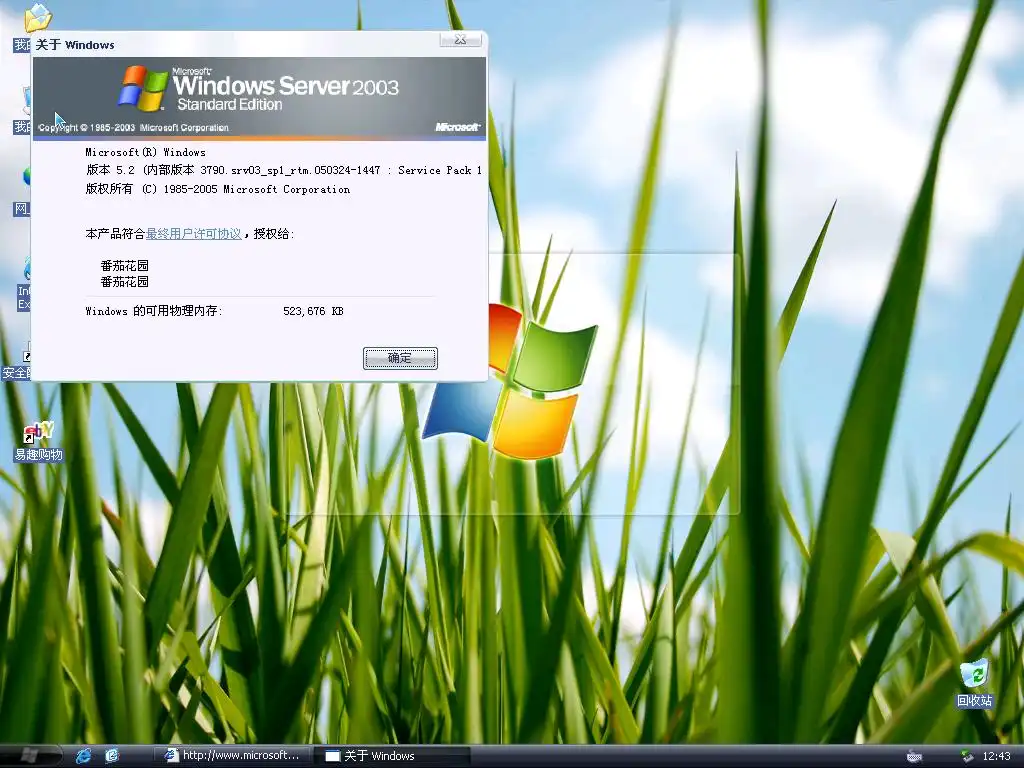Click the version text 版本 5.2 line
The height and width of the screenshot is (768, 1024).
(x=284, y=170)
